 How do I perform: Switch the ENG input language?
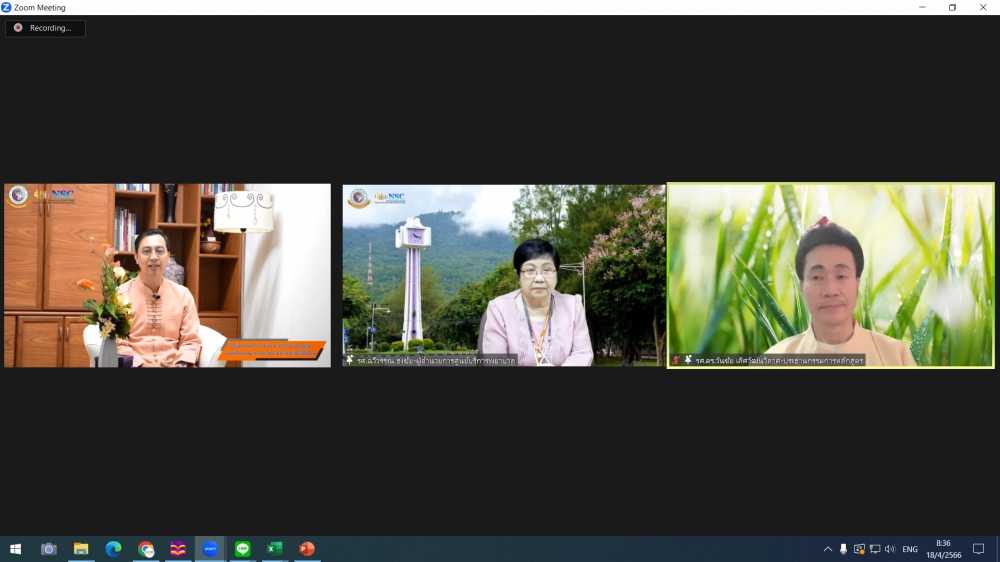click(910, 549)
